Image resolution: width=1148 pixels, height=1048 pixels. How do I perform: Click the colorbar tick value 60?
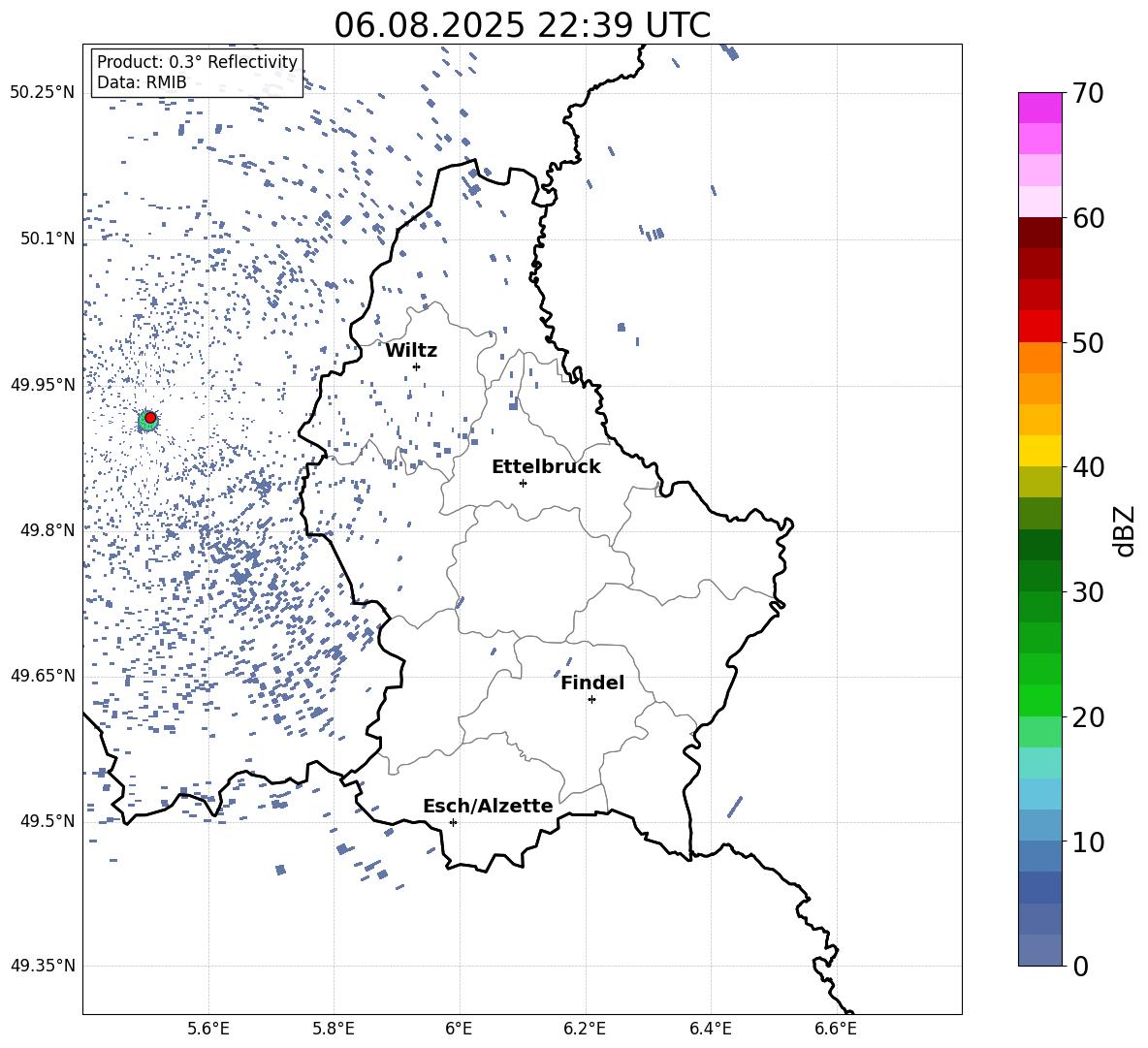1088,218
